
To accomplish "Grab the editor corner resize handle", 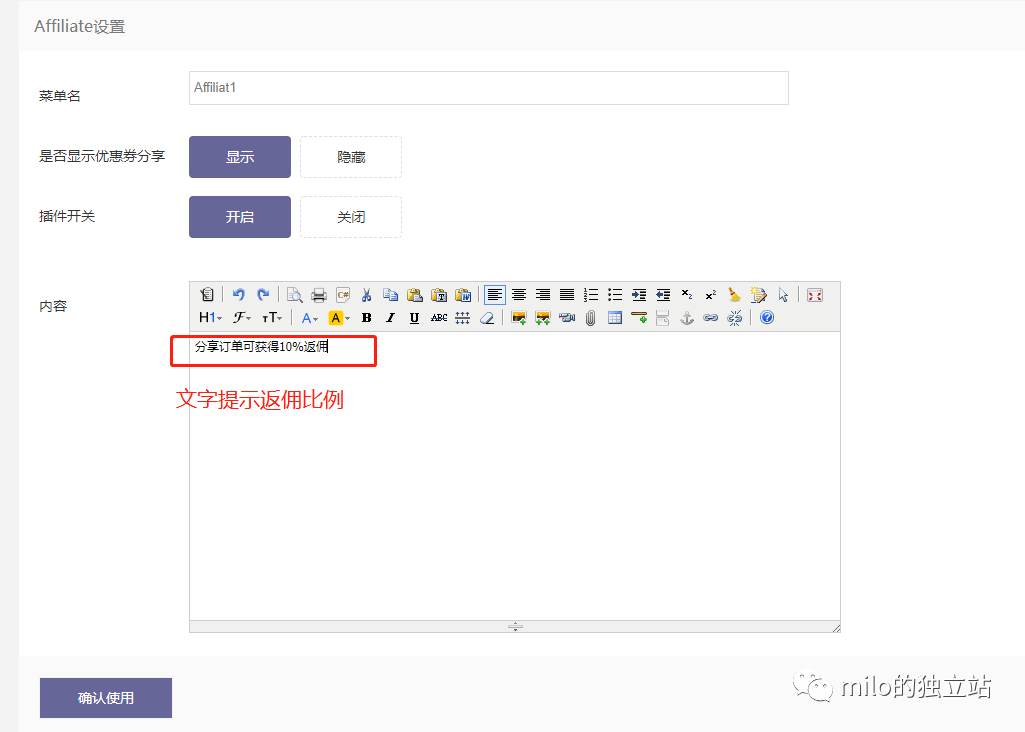I will 836,628.
